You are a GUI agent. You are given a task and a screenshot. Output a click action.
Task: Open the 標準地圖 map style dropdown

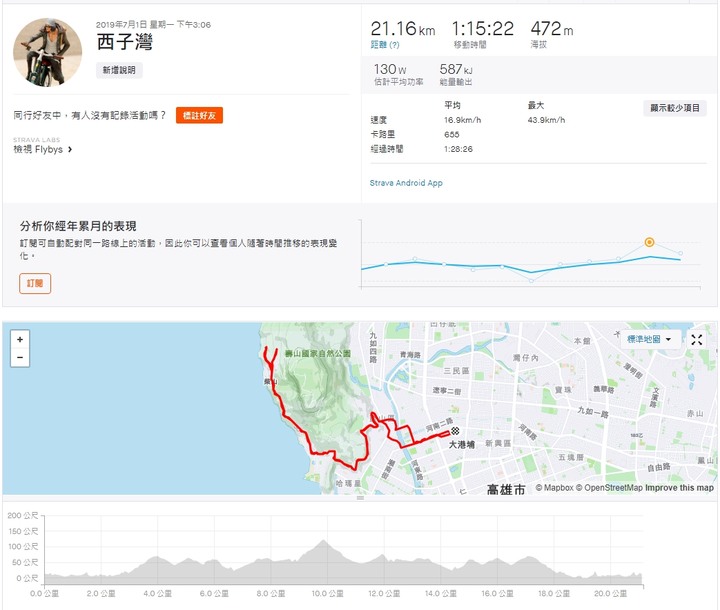coord(649,339)
